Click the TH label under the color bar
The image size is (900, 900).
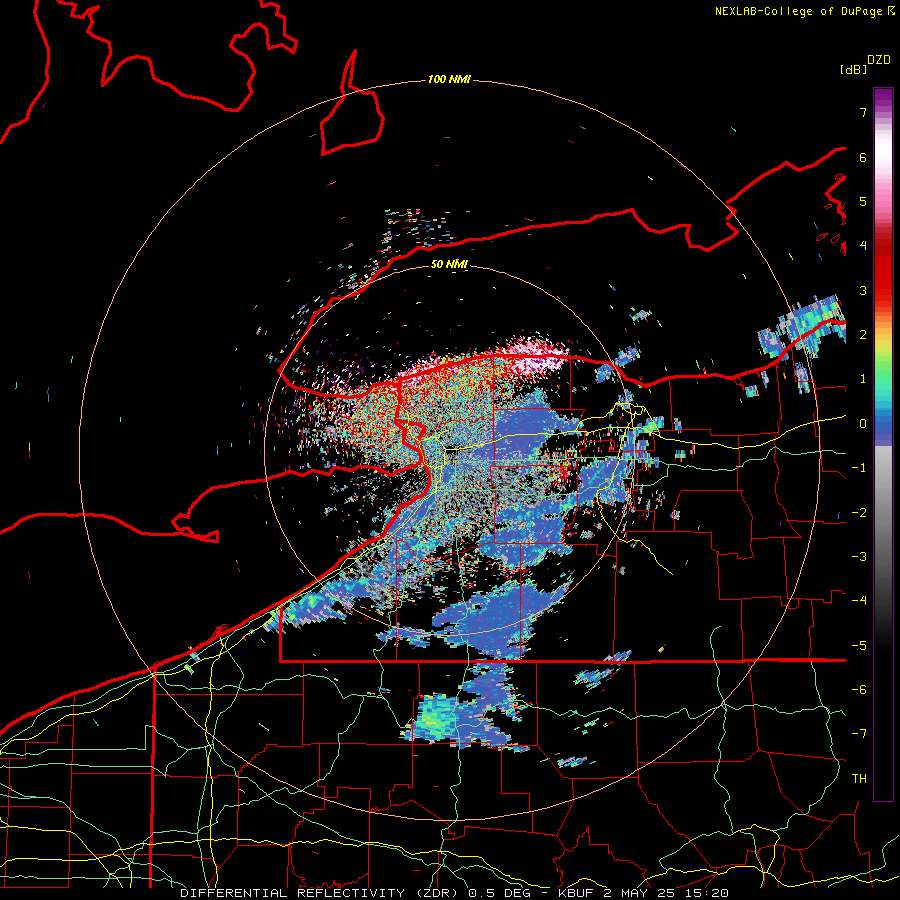859,778
